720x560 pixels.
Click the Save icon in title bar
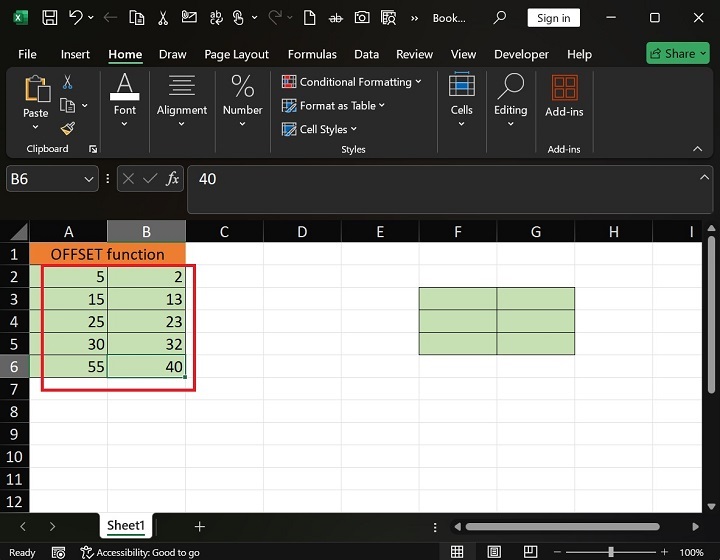pos(49,18)
